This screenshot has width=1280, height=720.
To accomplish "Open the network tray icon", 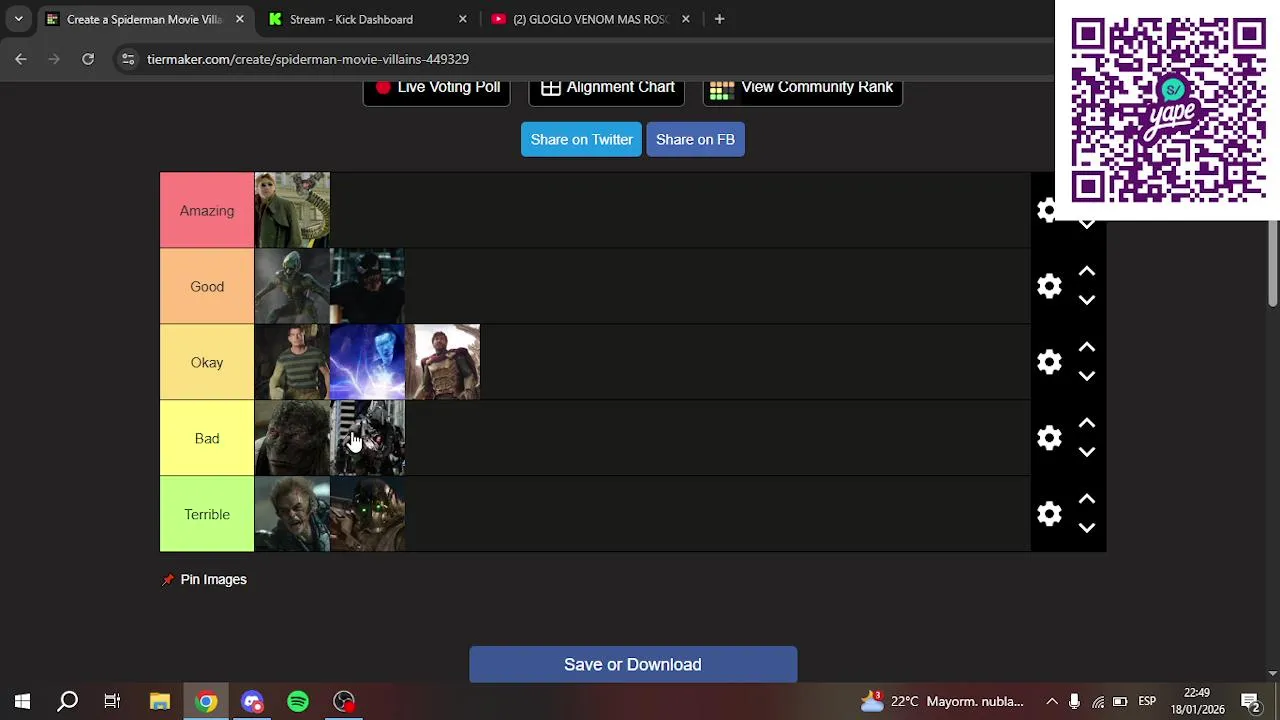I will point(1098,701).
